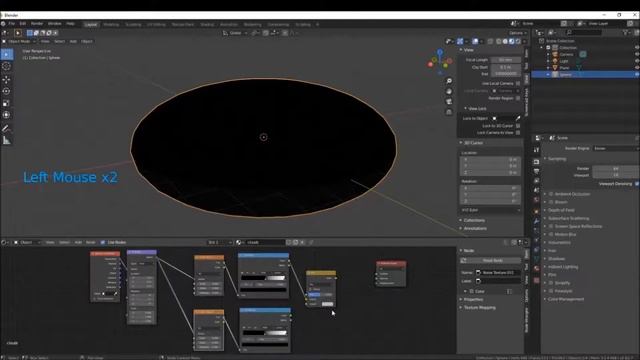Select the Move tool
Screen dimensions: 640x360
(x=7, y=80)
